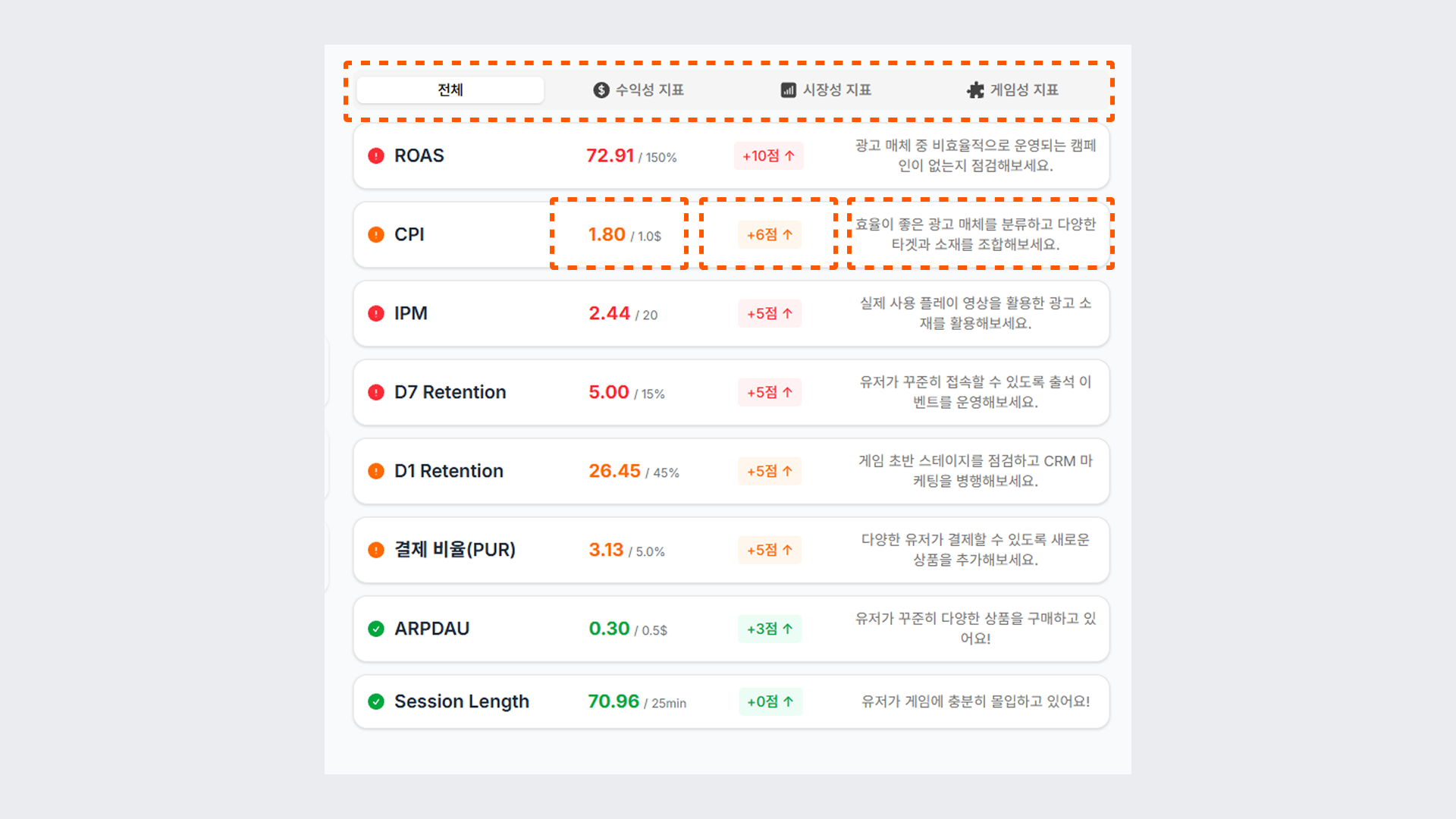Click the orange warning icon next to CPI
Image resolution: width=1456 pixels, height=819 pixels.
point(376,234)
